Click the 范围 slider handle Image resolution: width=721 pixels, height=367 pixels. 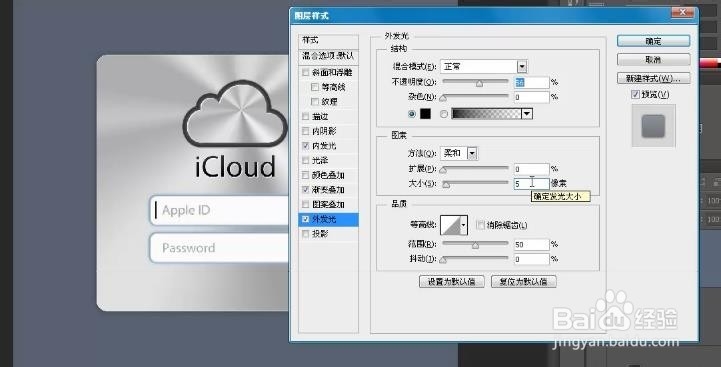[475, 246]
